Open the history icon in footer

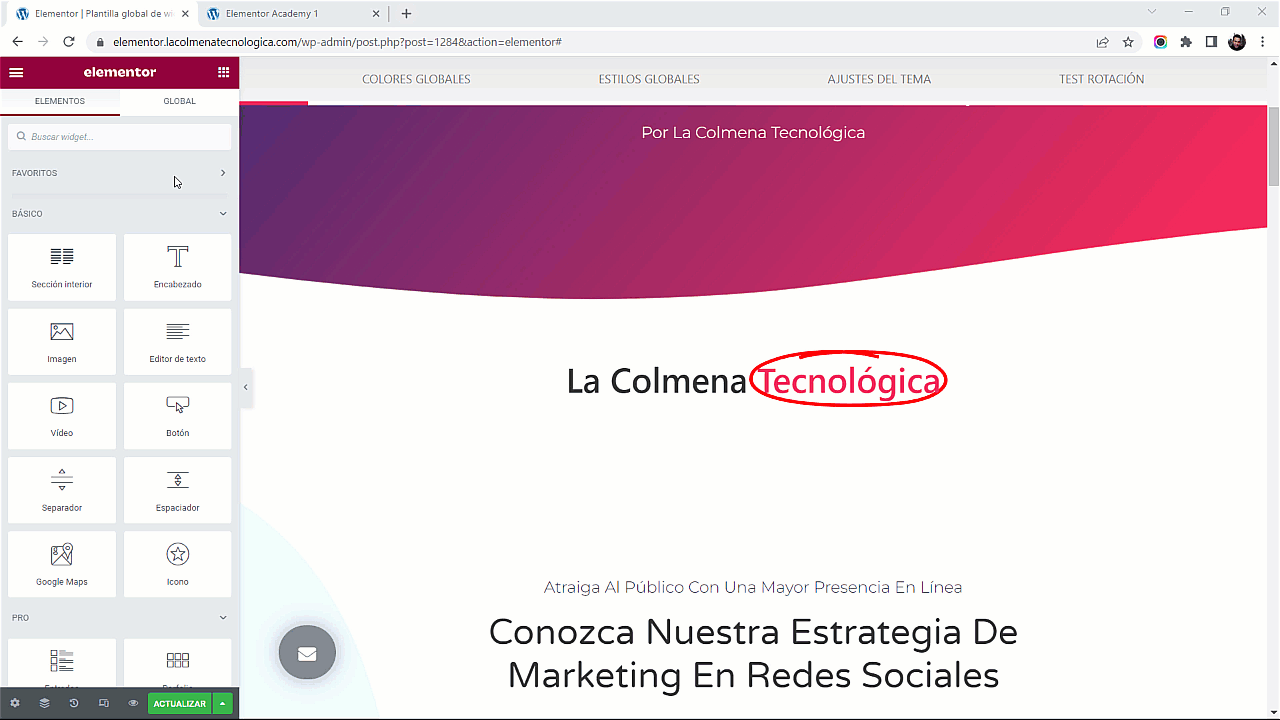[74, 704]
